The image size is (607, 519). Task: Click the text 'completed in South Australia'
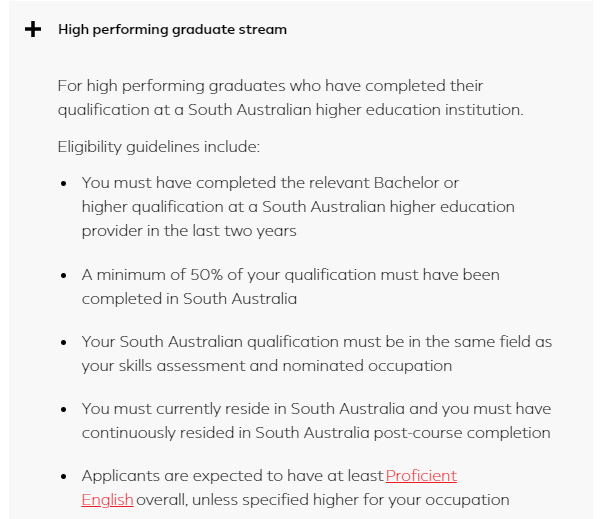[x=190, y=298]
